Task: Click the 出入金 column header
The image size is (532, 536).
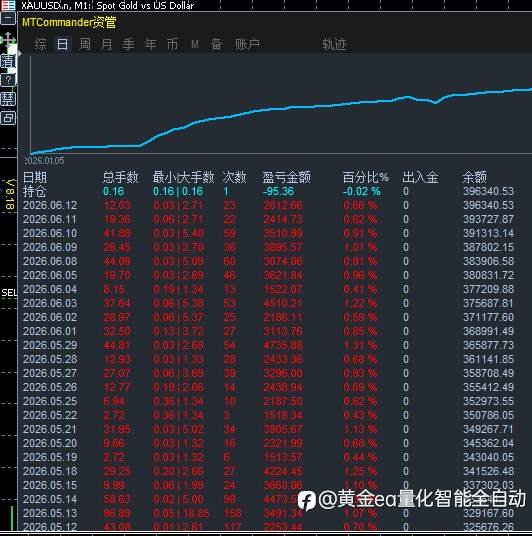Action: pyautogui.click(x=420, y=177)
